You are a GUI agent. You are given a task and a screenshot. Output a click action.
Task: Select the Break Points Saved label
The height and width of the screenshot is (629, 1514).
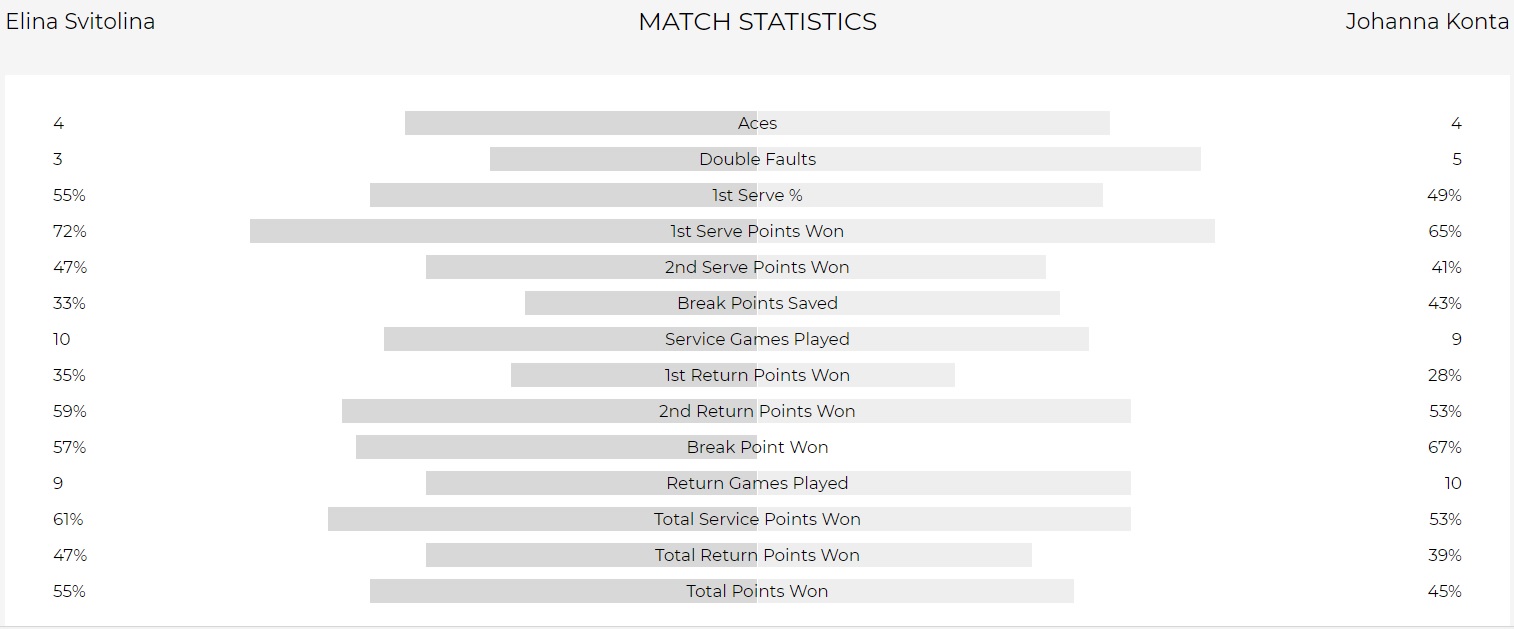757,303
